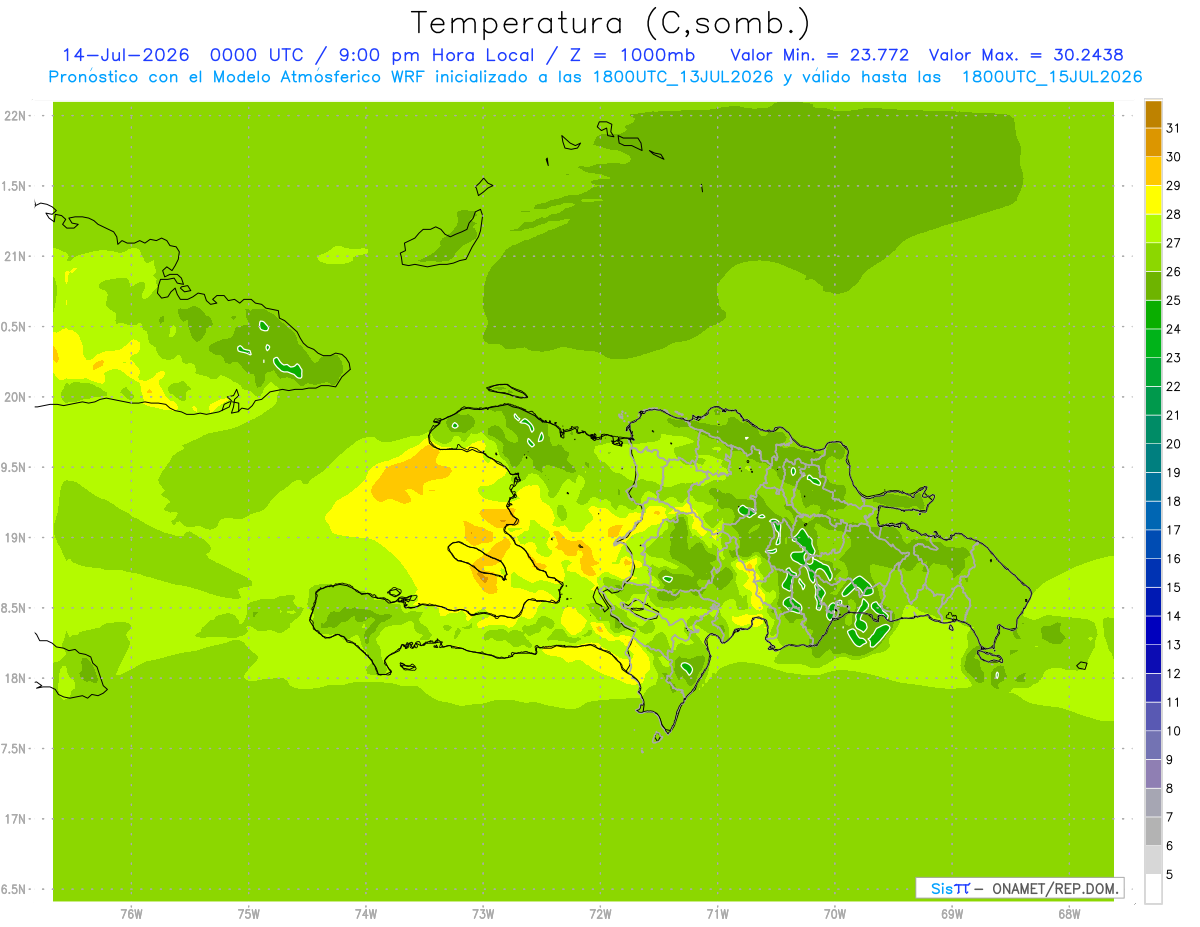Click legend value 17
1200x927 pixels.
[x=1173, y=530]
